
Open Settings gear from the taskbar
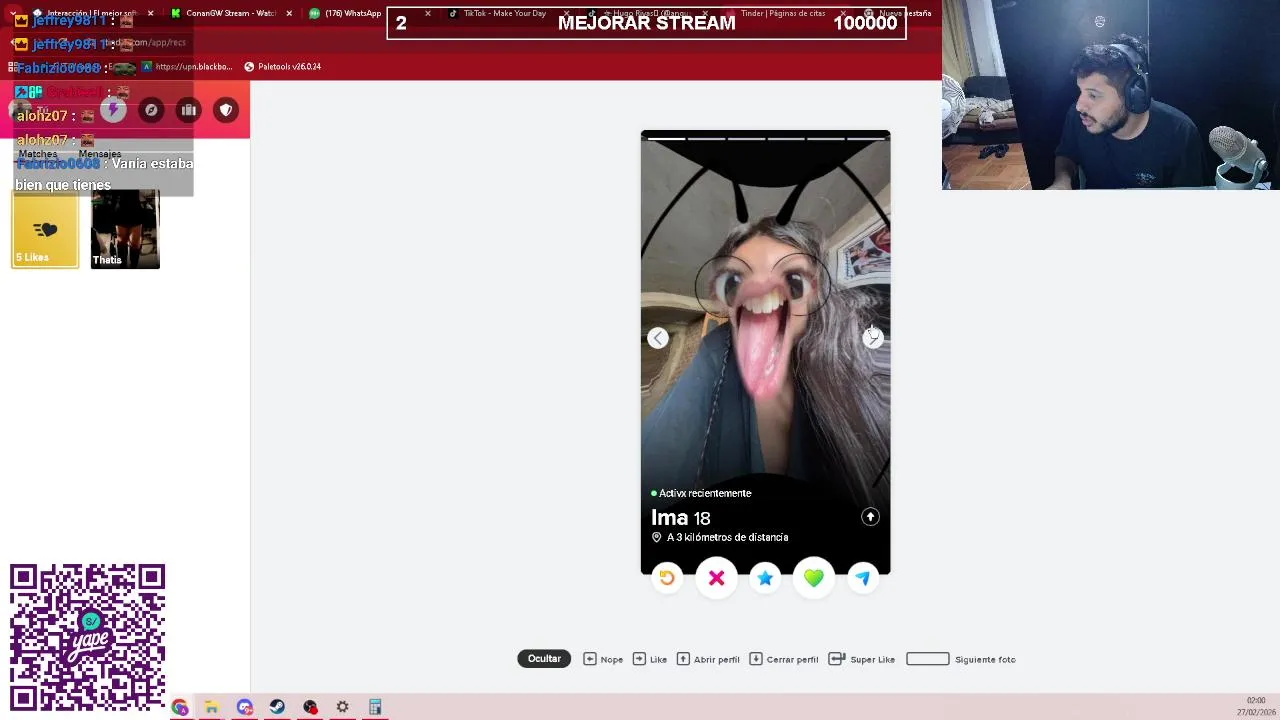342,707
